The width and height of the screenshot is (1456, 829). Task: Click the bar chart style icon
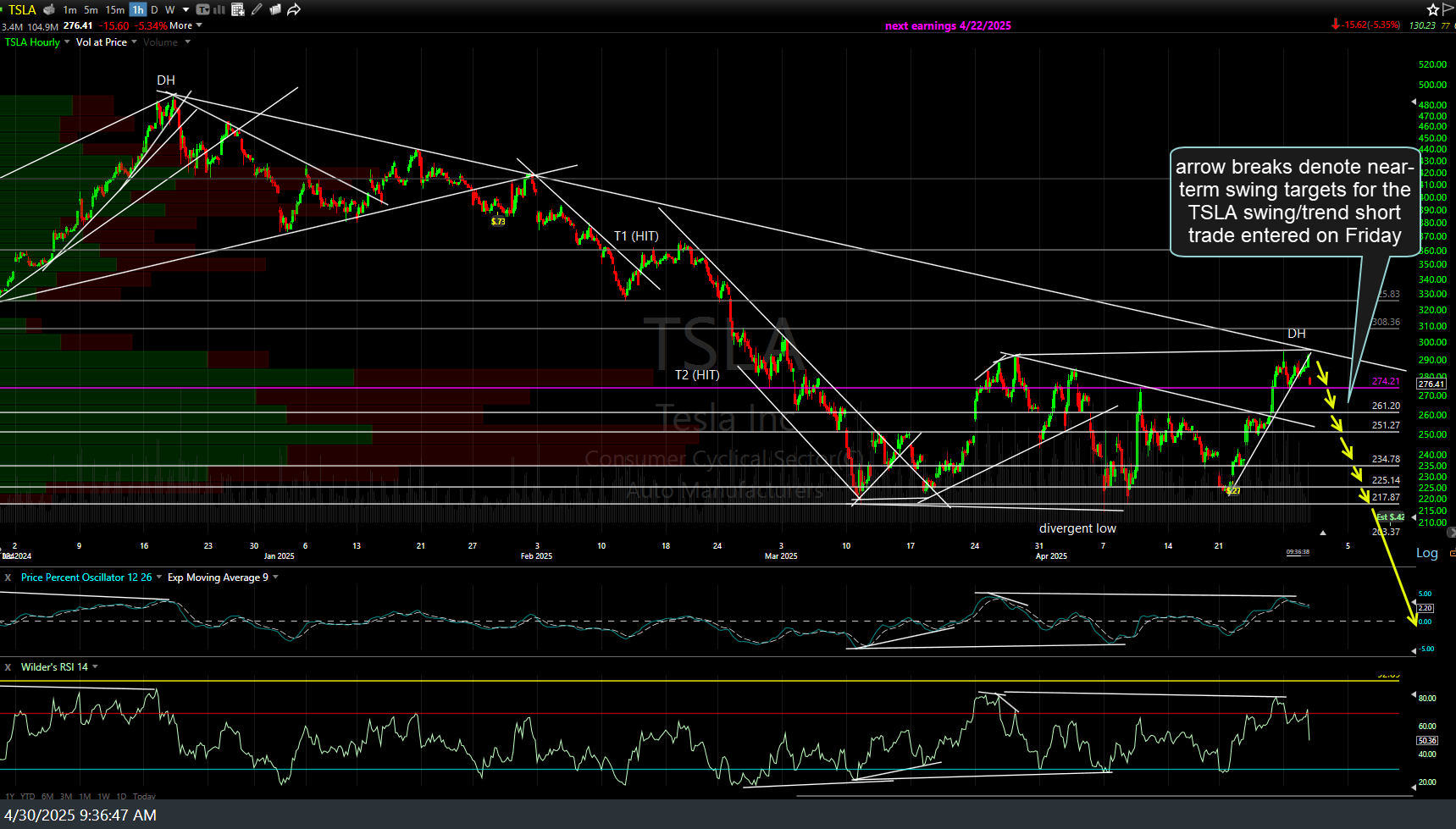click(x=219, y=9)
